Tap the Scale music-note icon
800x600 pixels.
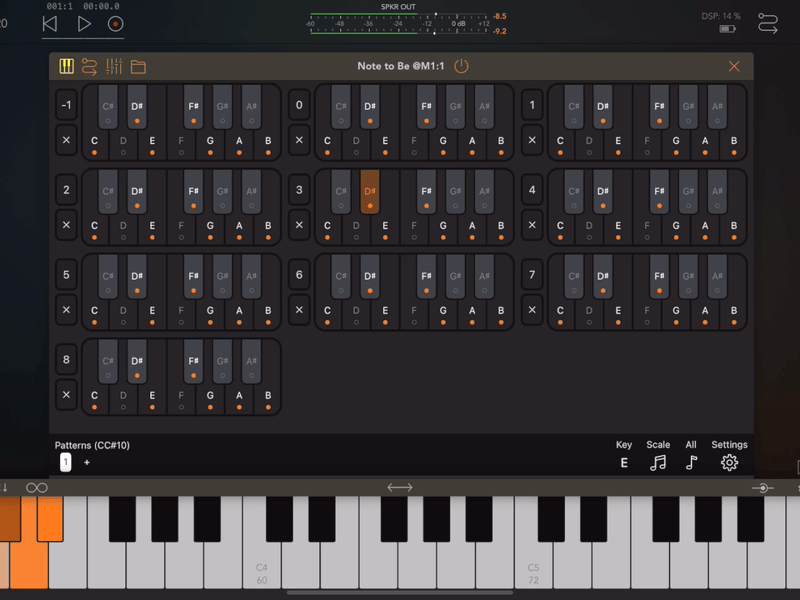point(657,462)
